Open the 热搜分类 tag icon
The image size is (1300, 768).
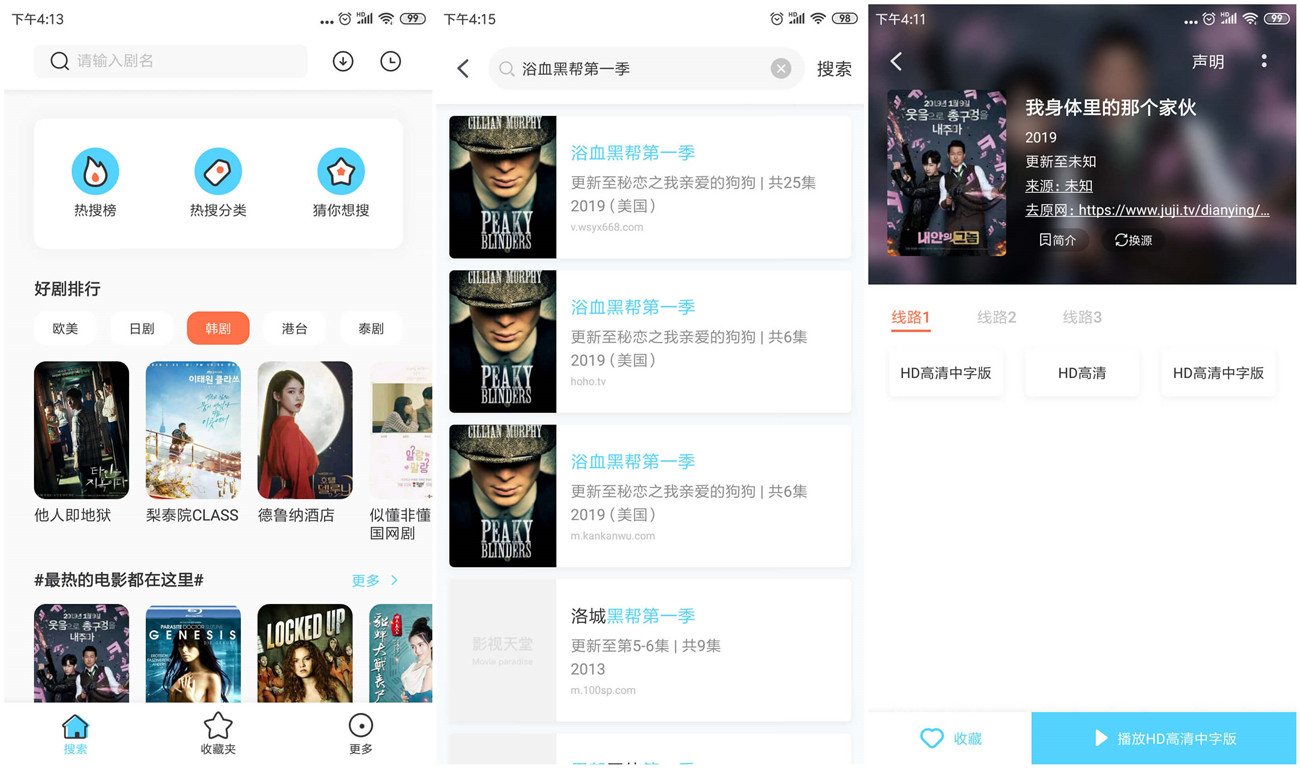point(218,172)
